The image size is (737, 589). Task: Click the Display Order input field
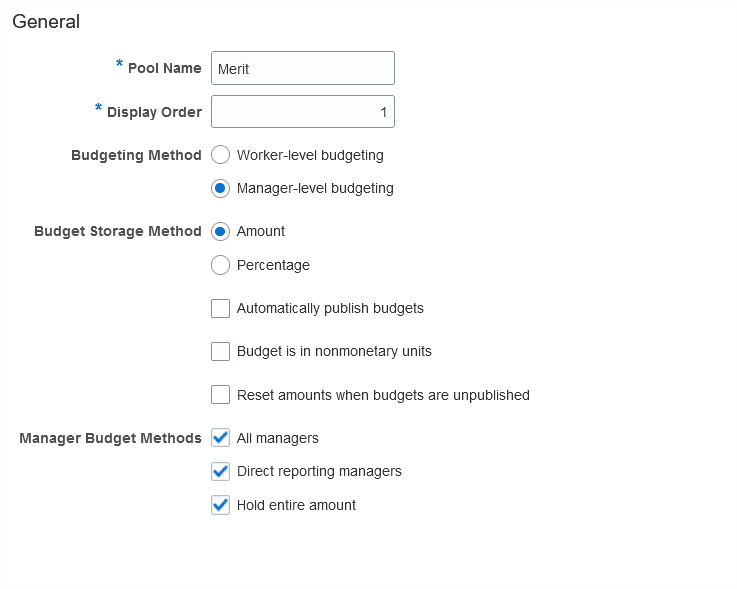point(302,112)
